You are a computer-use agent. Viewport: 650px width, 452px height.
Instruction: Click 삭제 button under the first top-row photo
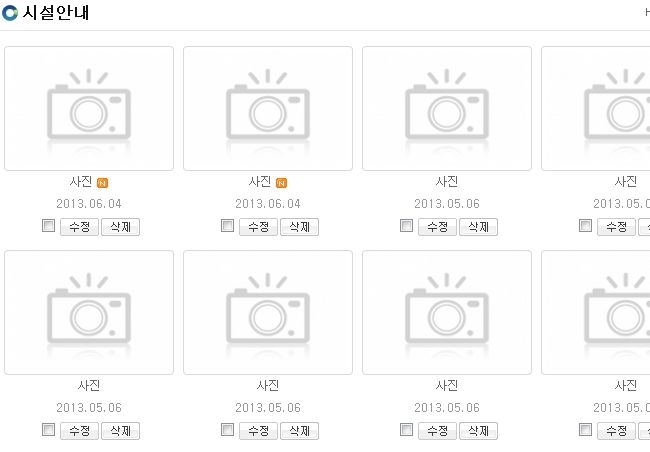121,227
